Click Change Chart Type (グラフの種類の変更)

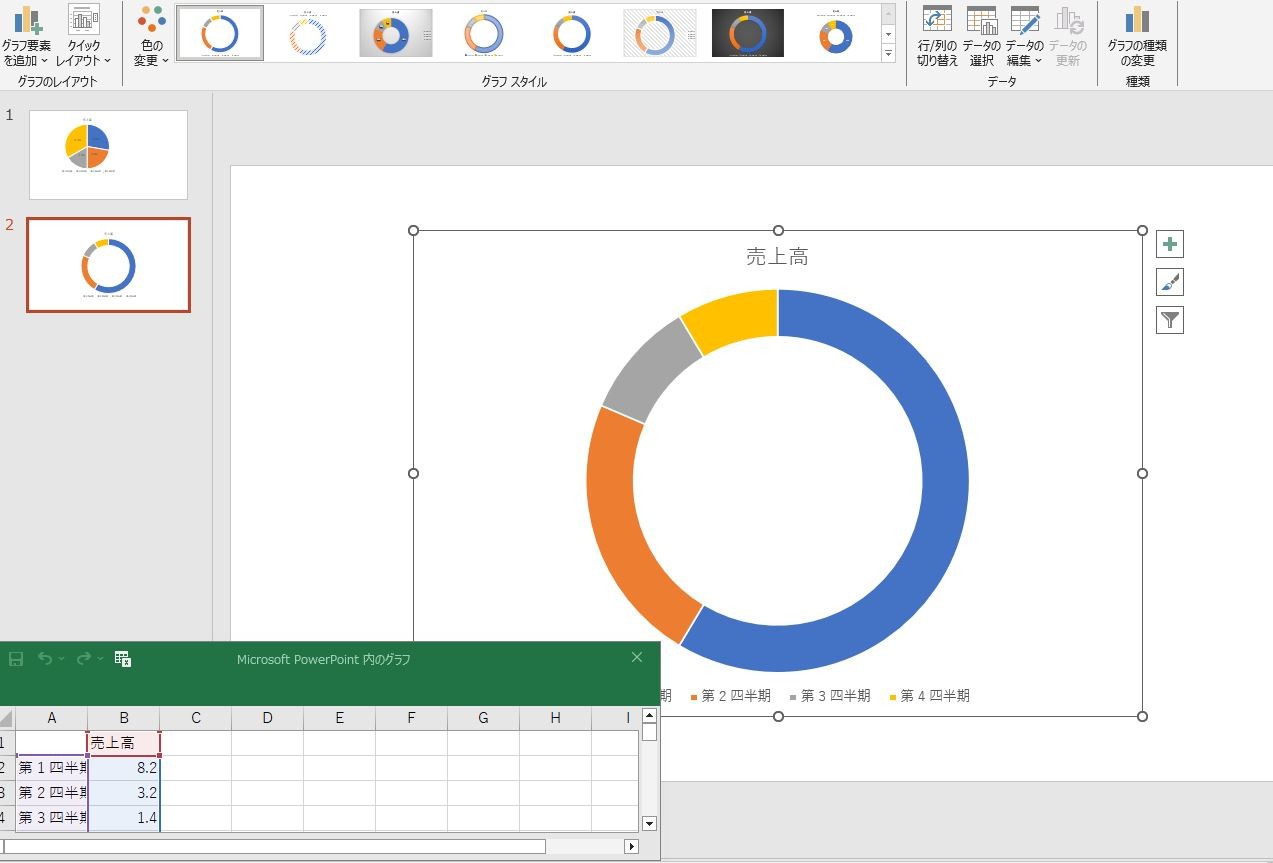tap(1137, 36)
